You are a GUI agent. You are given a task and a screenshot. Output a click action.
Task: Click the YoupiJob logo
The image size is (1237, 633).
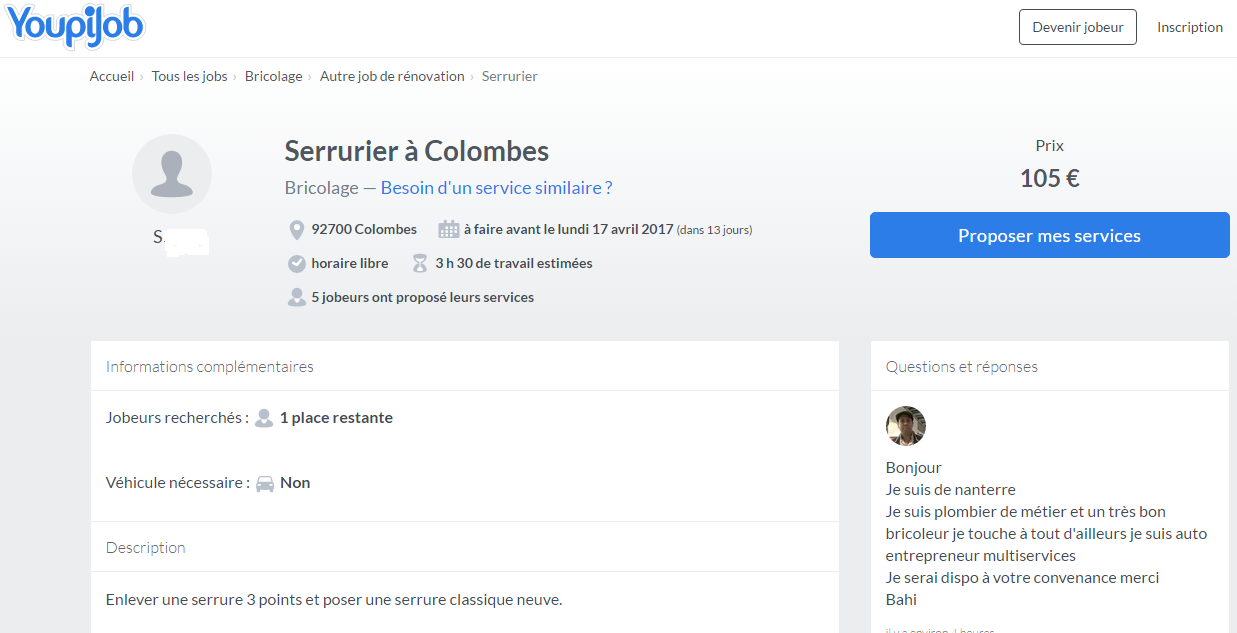76,27
